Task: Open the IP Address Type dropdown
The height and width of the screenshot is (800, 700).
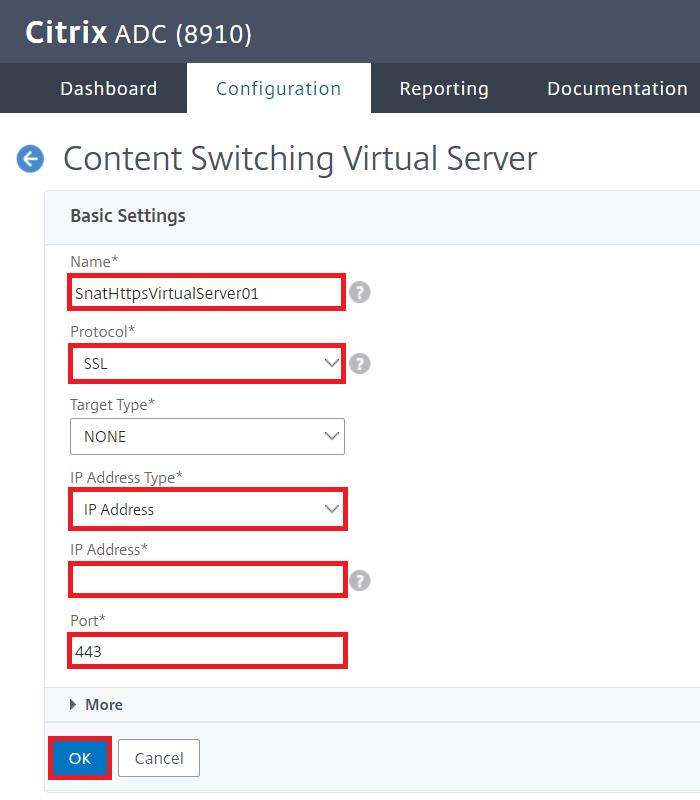Action: 207,509
